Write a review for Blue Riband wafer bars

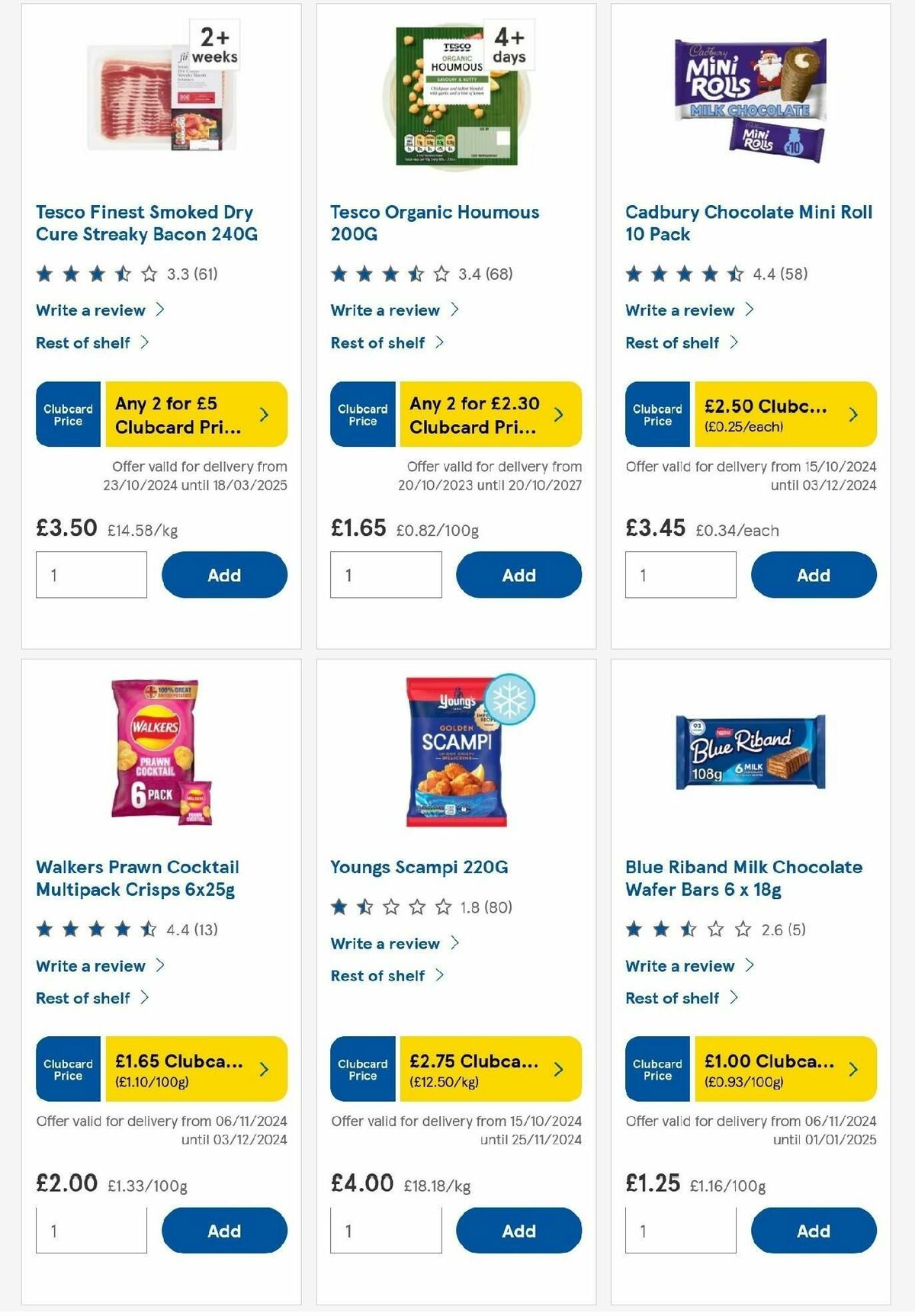[679, 965]
